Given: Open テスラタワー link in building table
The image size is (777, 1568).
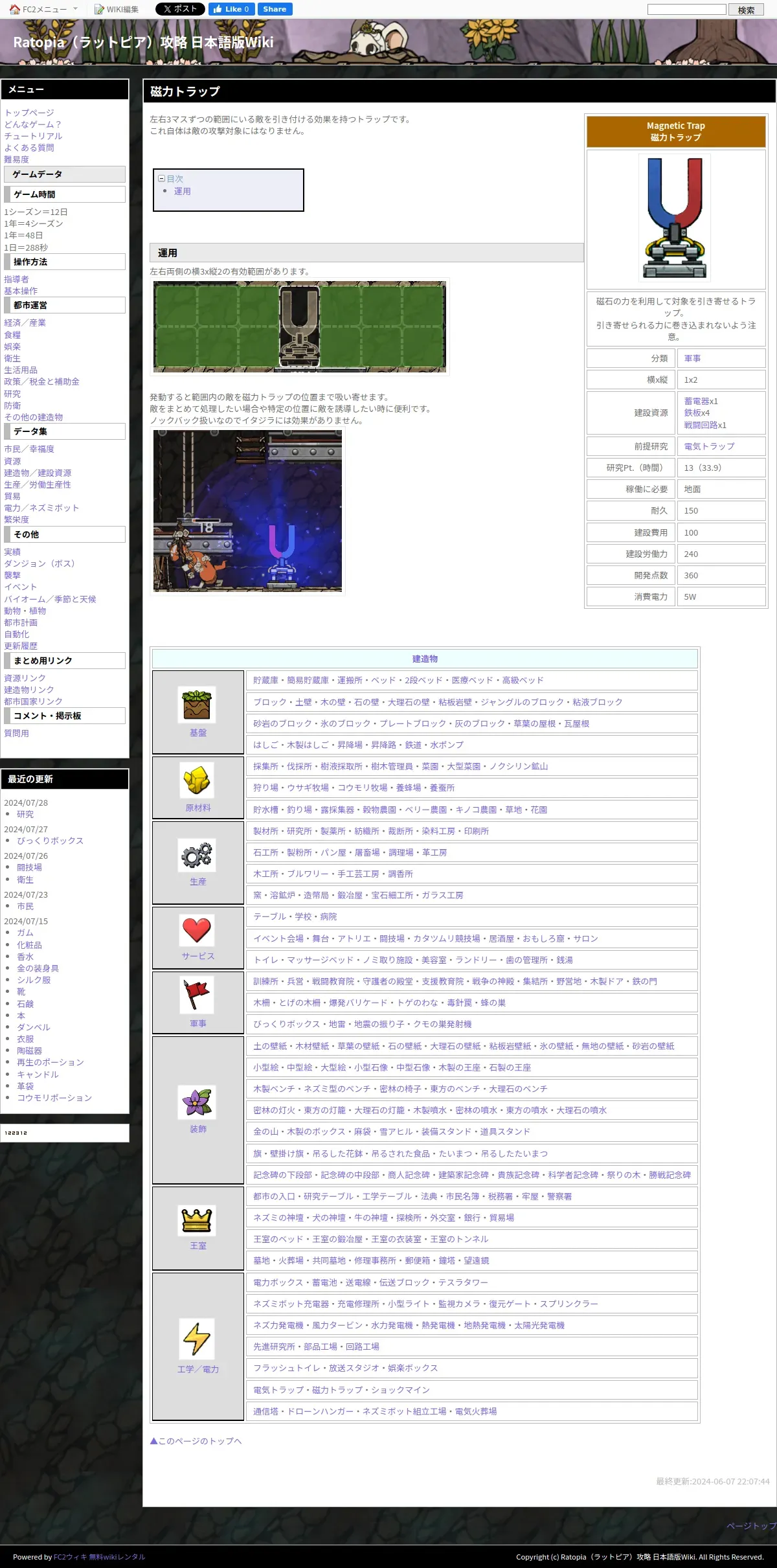Looking at the screenshot, I should point(463,1282).
